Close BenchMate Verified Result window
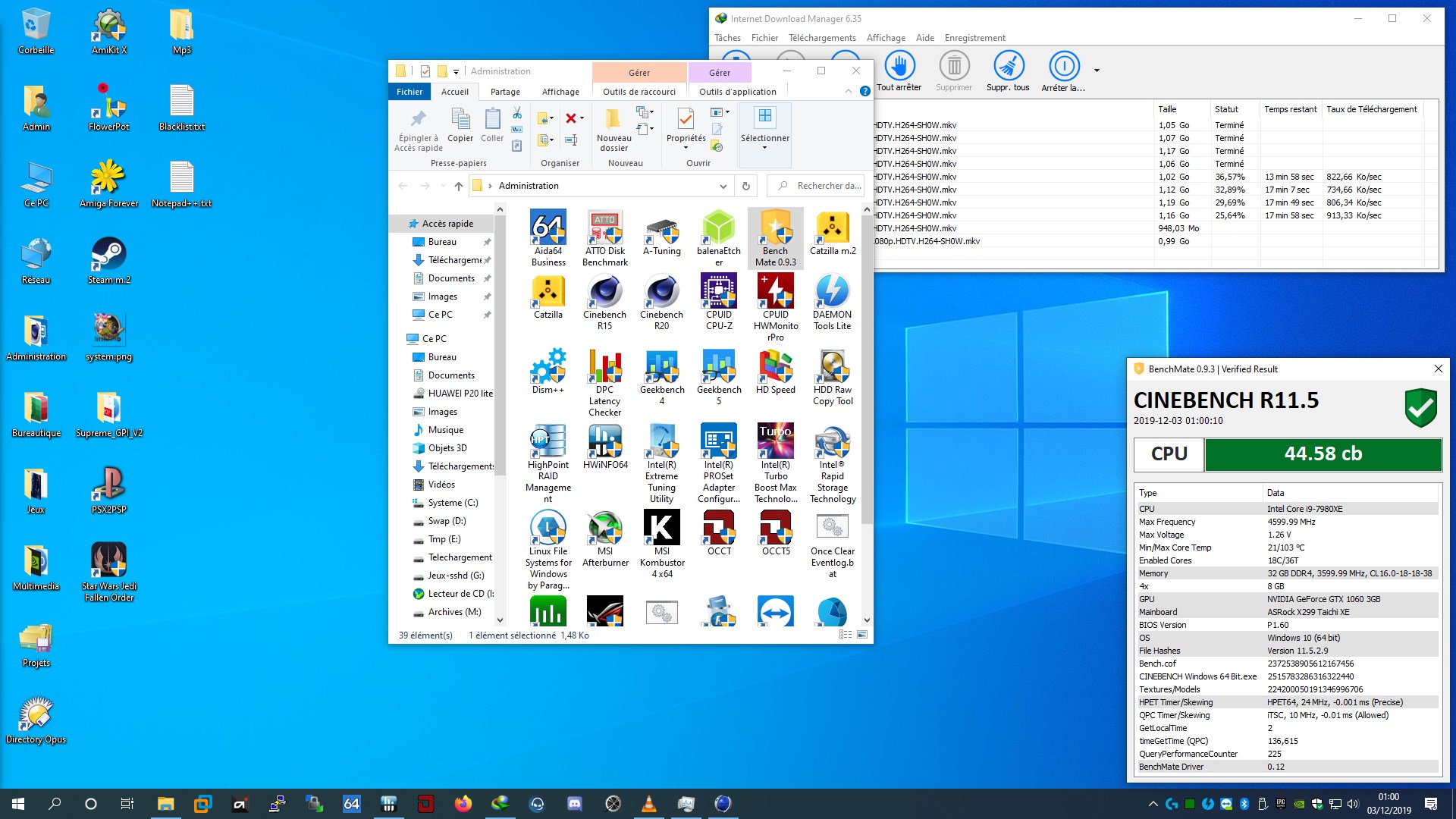Viewport: 1456px width, 819px height. 1438,369
